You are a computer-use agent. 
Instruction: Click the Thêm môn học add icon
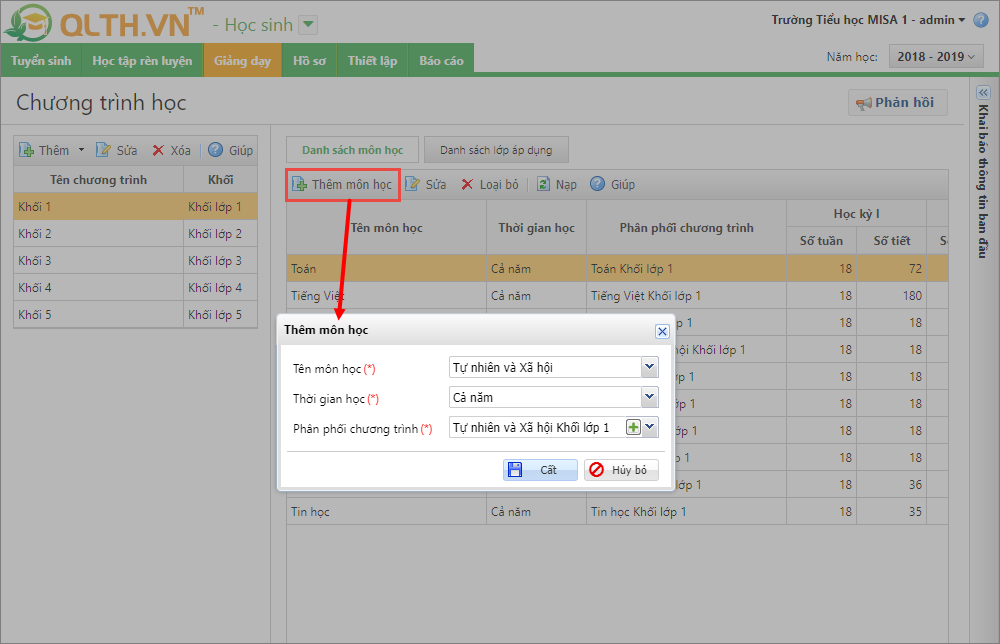pos(299,184)
